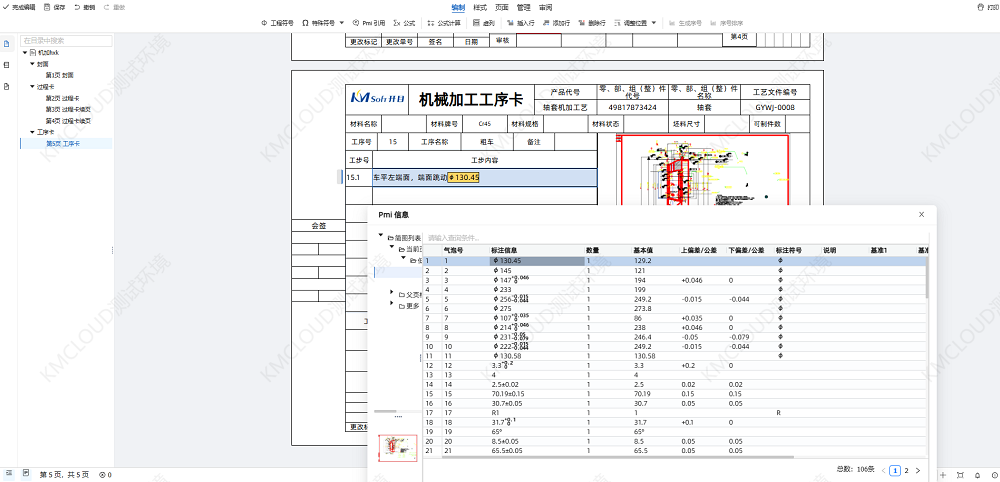Collapse the 简图列表 folder node
The width and height of the screenshot is (1000, 482).
381,237
